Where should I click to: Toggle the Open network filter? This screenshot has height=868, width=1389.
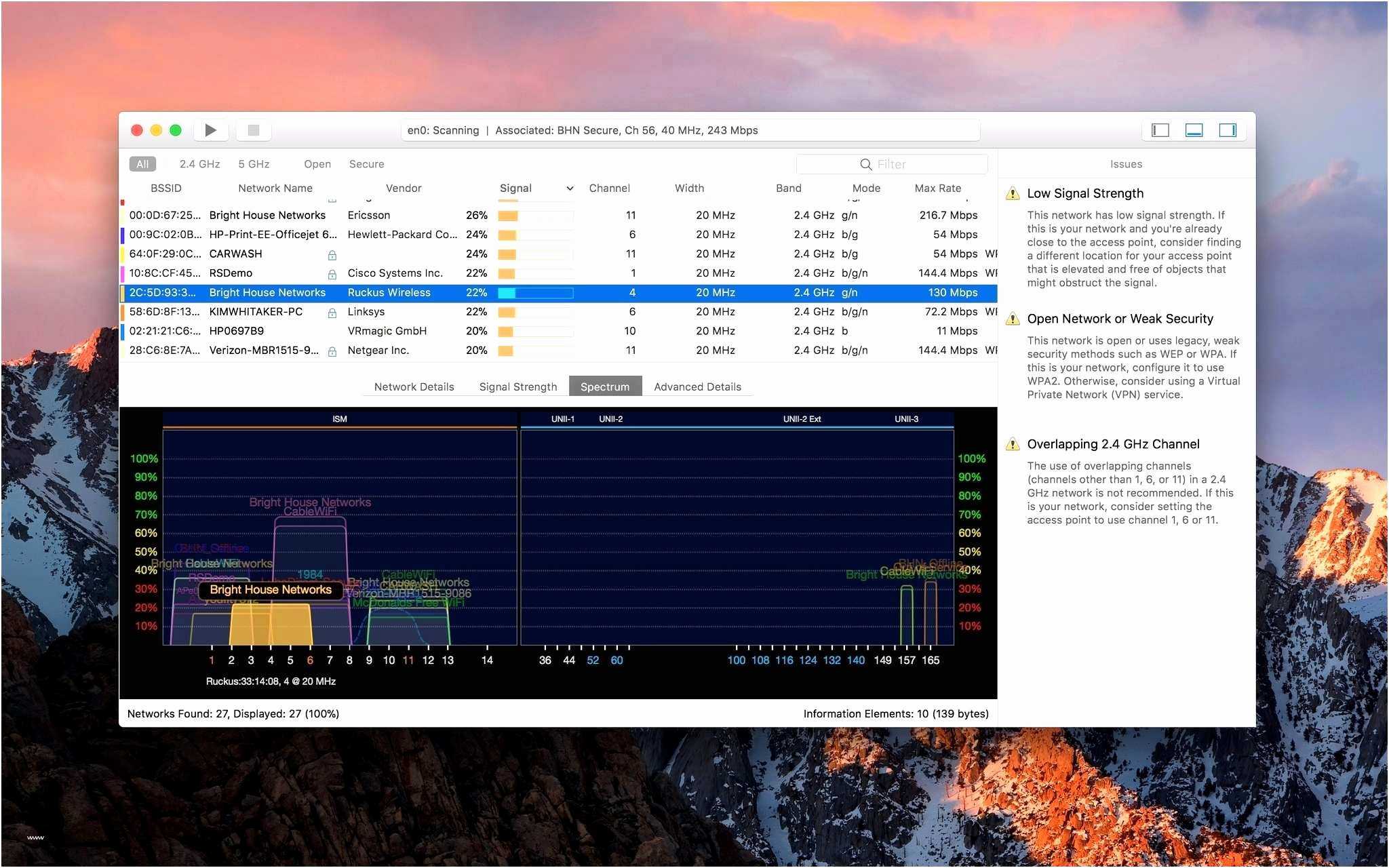(x=318, y=164)
